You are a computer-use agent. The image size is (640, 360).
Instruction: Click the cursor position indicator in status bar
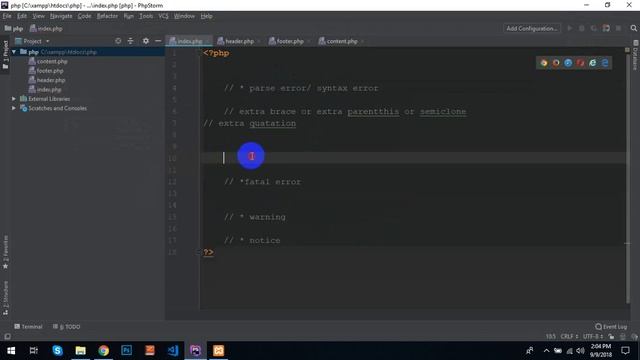551,337
